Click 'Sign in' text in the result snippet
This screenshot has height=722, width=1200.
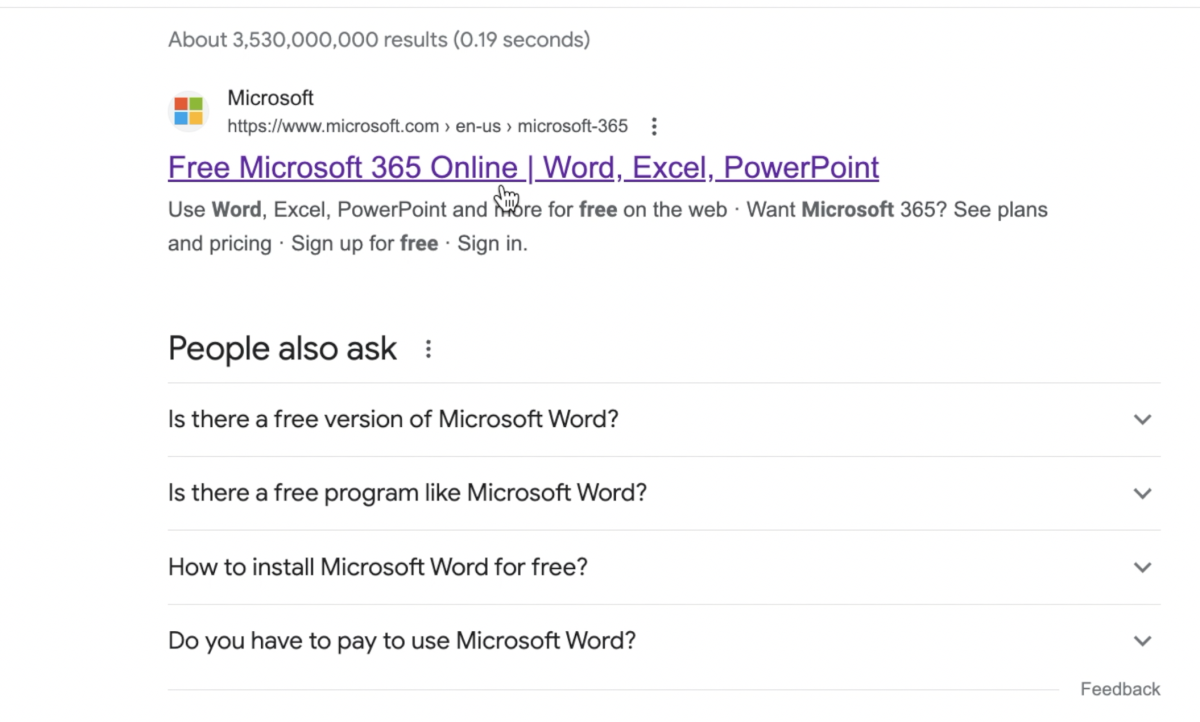[490, 243]
